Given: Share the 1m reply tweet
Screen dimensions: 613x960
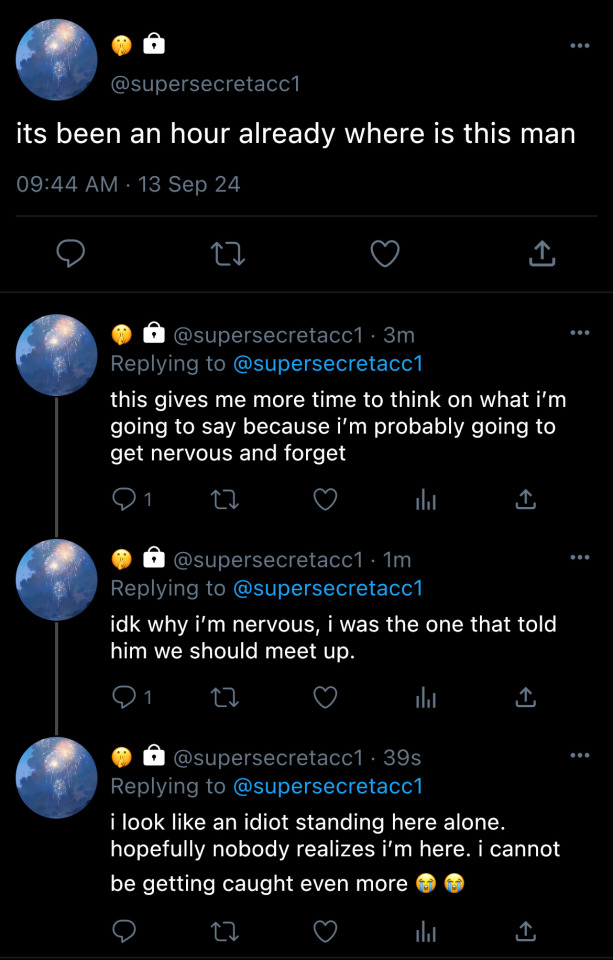Looking at the screenshot, I should click(x=526, y=697).
